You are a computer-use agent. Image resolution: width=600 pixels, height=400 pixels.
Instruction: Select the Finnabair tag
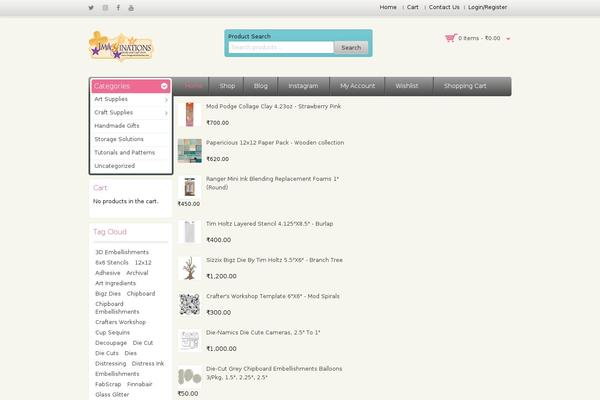pos(140,384)
